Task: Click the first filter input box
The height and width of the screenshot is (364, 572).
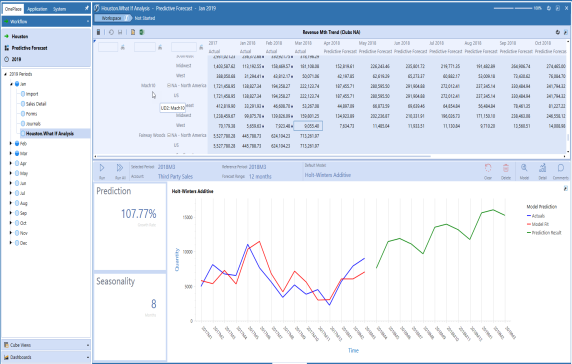Action: coord(108,47)
